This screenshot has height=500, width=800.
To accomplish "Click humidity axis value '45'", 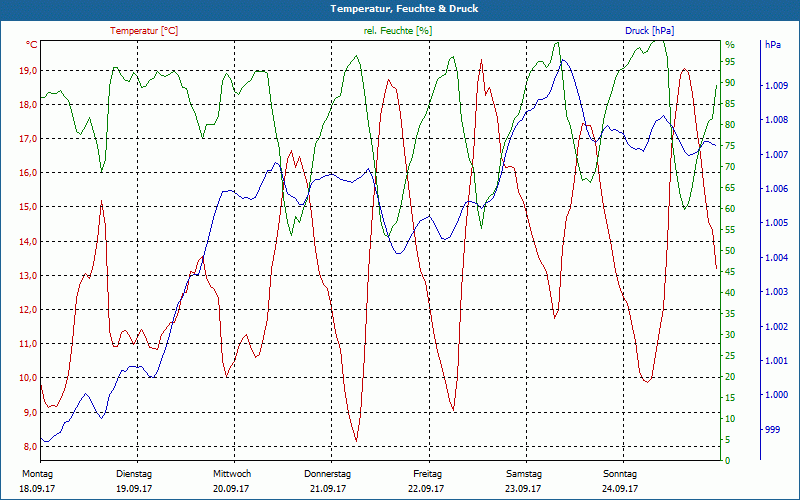I will pos(730,272).
